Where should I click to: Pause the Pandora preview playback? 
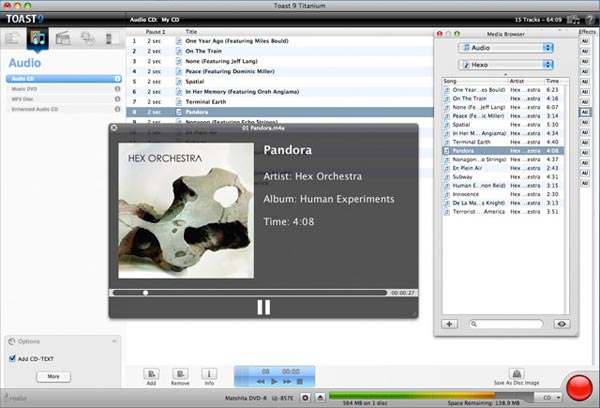pos(263,307)
